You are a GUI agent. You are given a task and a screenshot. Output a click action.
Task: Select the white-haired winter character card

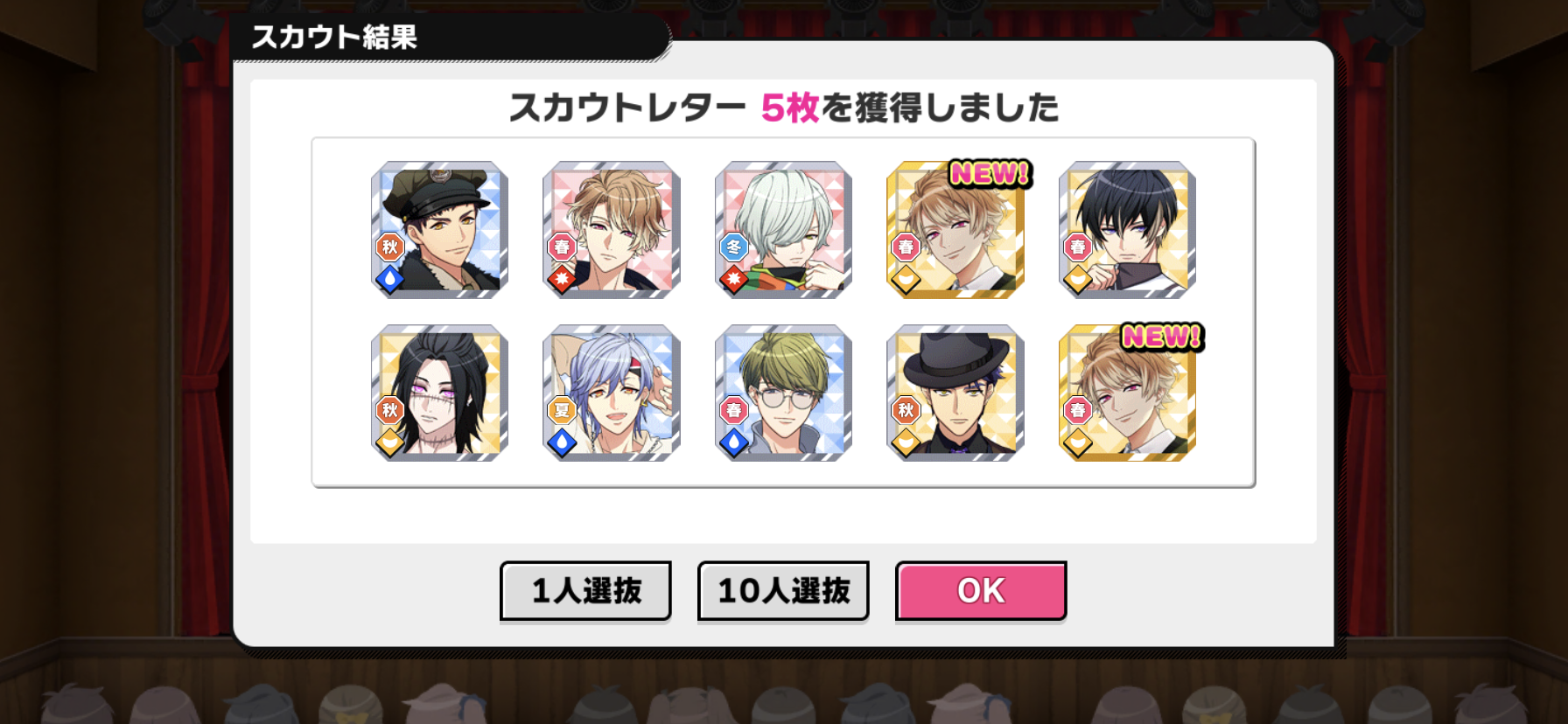(783, 230)
